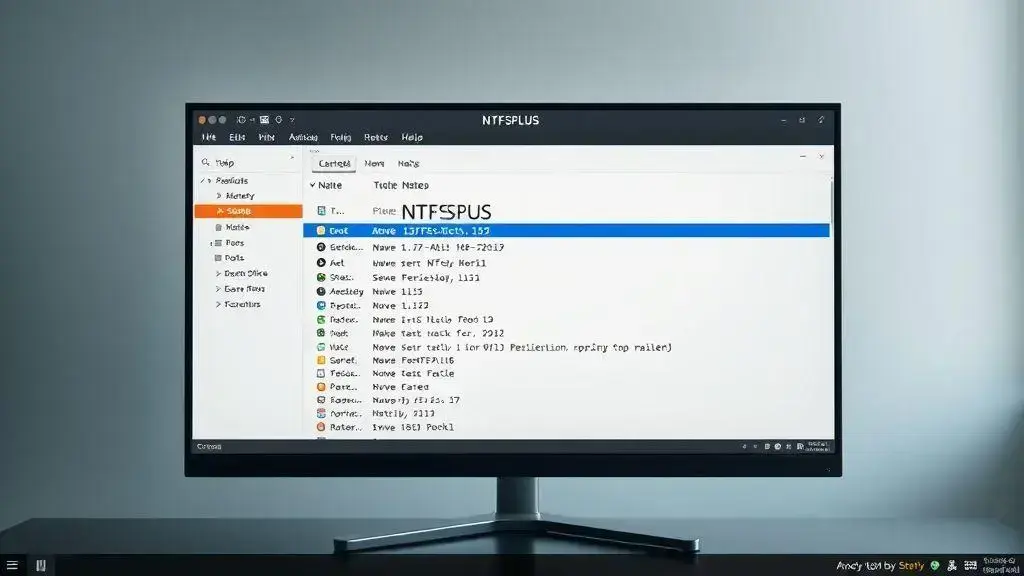1024x576 pixels.
Task: Focus the sidebar search field
Action: 248,162
